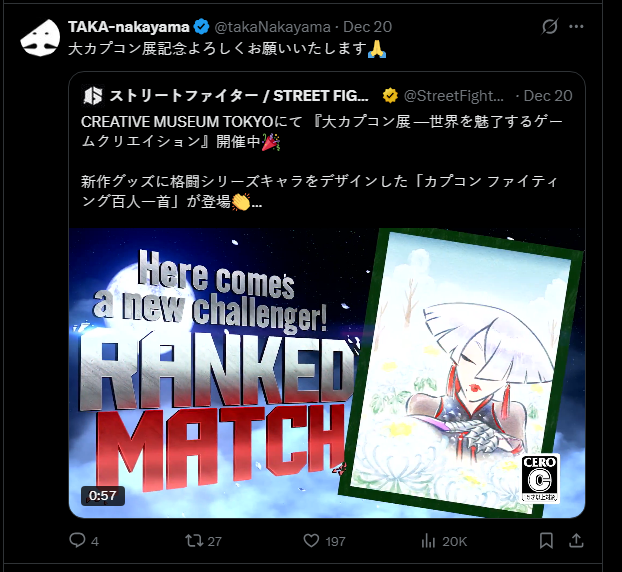Screen dimensions: 622x572
Task: Expand the truncated quoted tweet text
Action: coord(257,203)
